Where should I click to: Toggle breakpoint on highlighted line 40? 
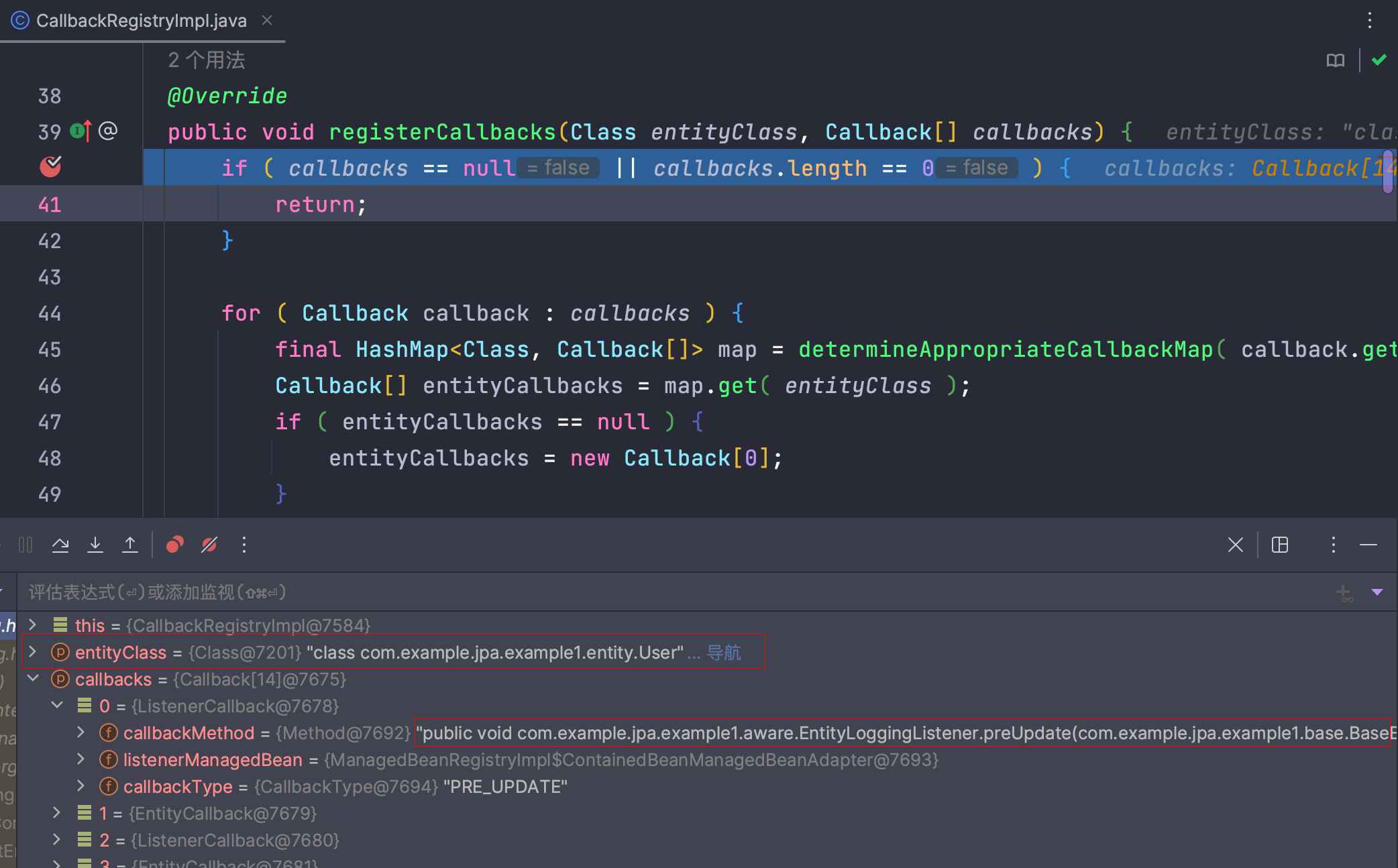click(x=50, y=167)
